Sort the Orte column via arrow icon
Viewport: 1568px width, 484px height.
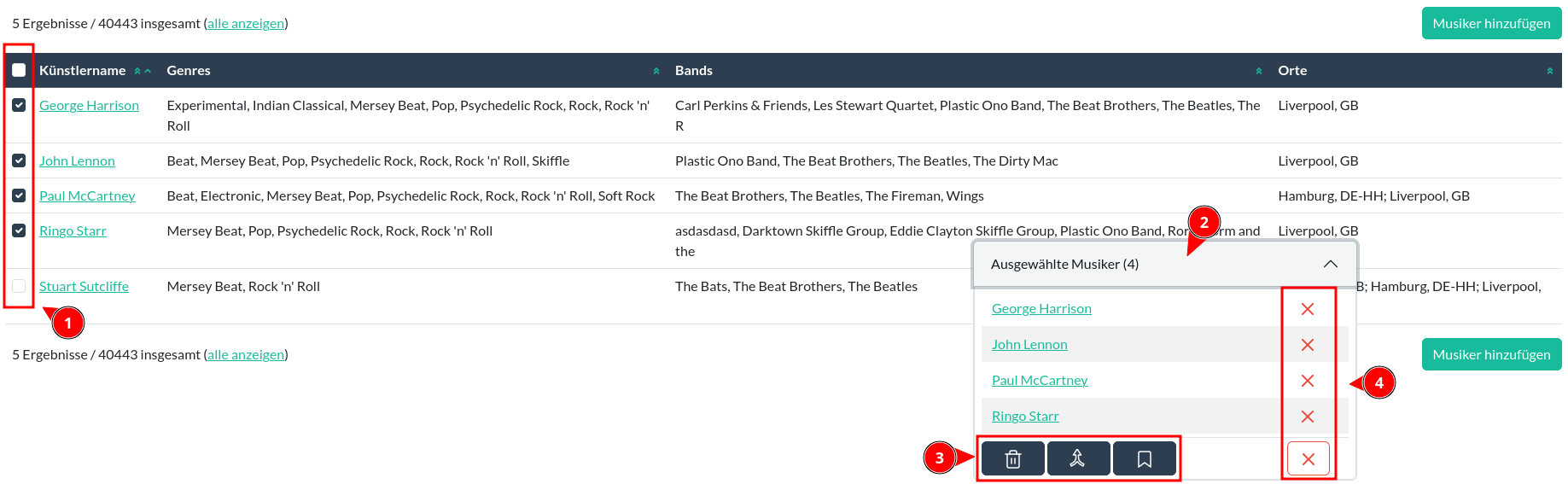click(1550, 71)
